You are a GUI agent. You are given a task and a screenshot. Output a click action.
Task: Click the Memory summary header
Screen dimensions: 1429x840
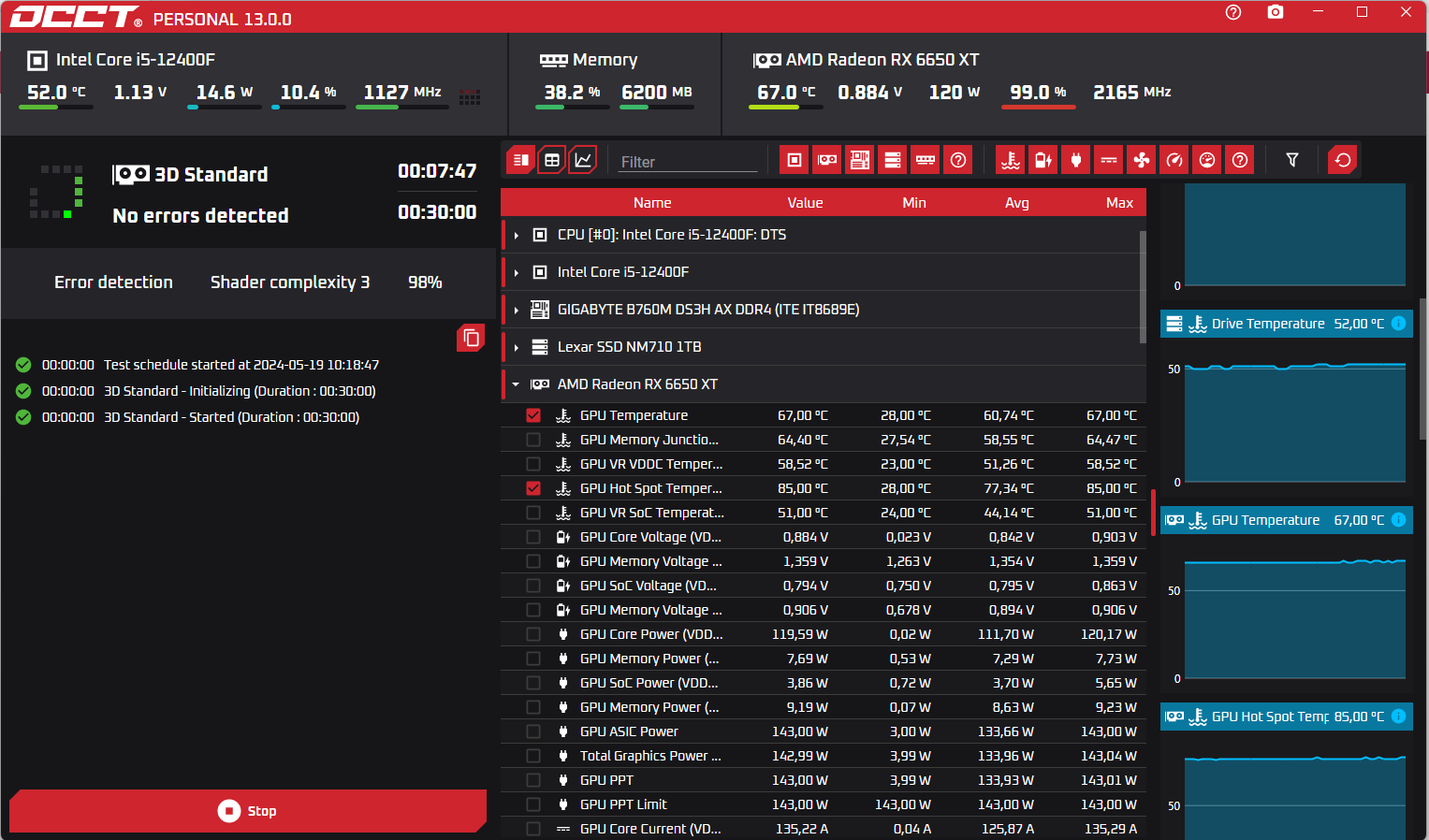click(590, 60)
